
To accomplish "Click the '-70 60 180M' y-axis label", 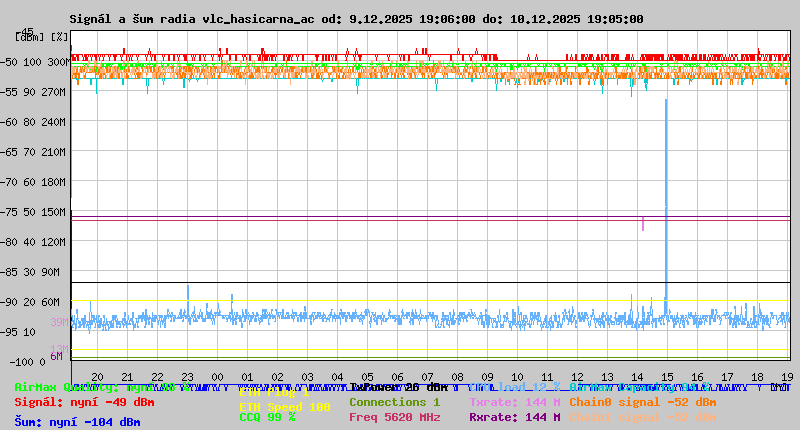I will 33,182.
